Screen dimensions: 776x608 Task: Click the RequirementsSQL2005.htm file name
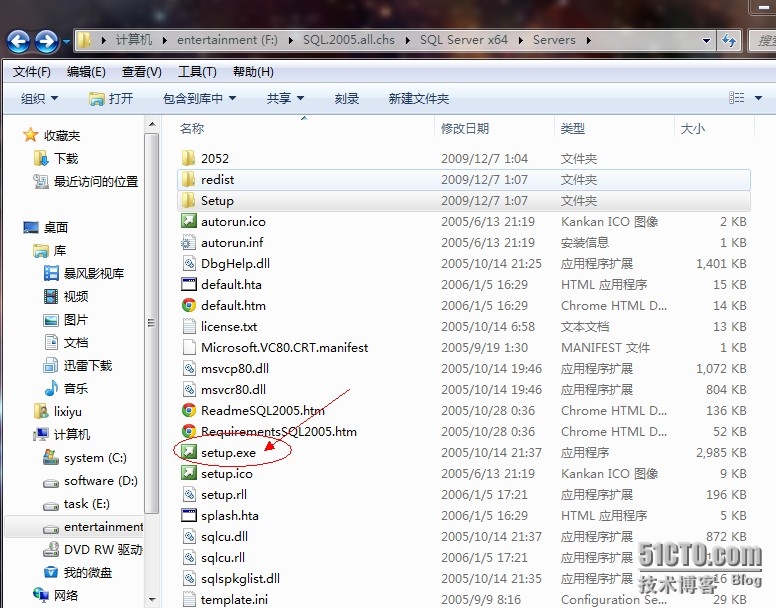pos(279,431)
